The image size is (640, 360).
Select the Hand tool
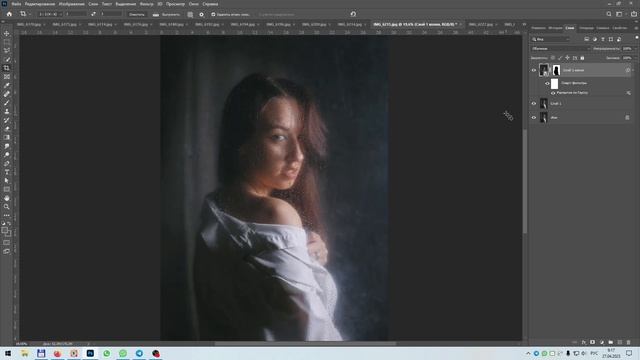pyautogui.click(x=7, y=198)
